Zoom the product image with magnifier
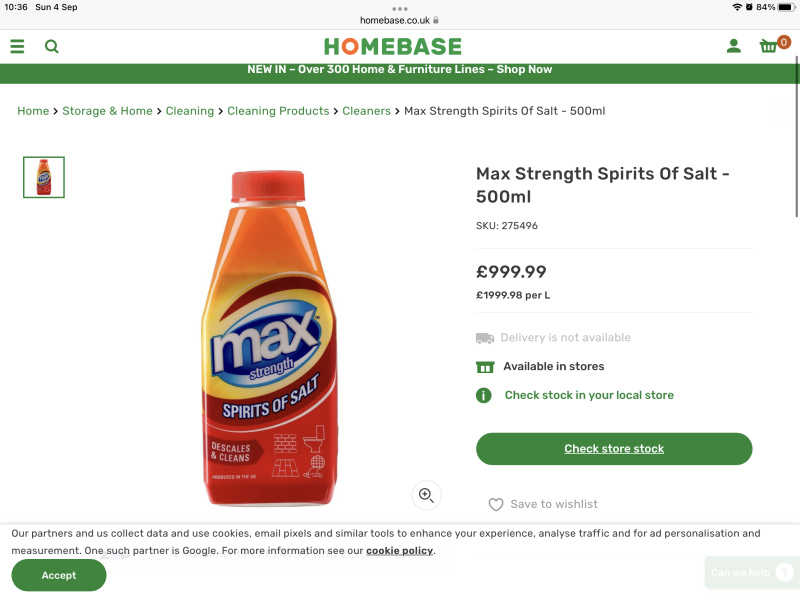The image size is (800, 600). pos(426,495)
